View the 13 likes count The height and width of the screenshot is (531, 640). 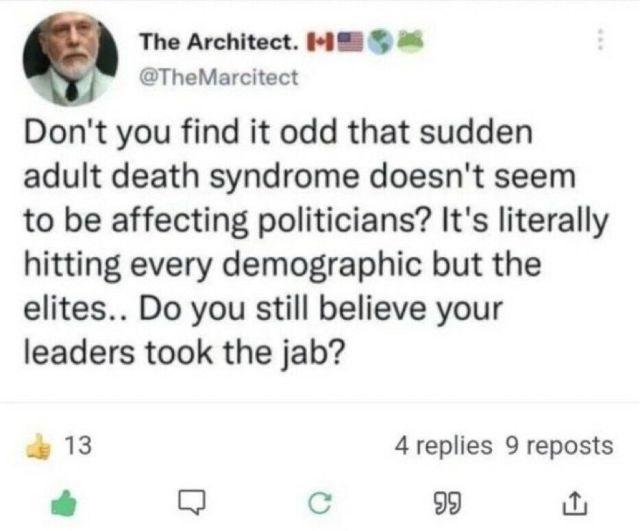[x=79, y=445]
